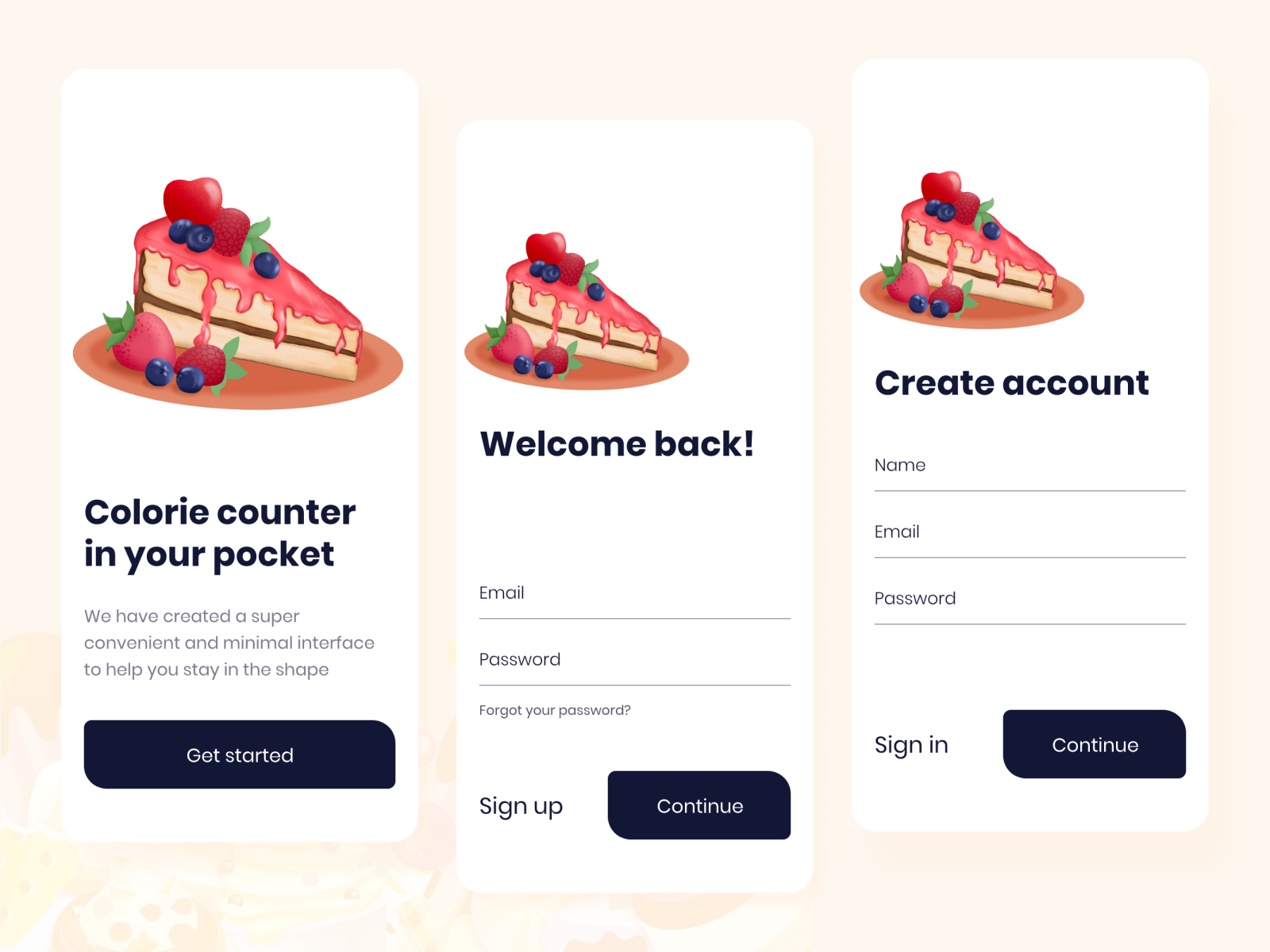Click the strawberry on top of the large cake

(x=193, y=200)
